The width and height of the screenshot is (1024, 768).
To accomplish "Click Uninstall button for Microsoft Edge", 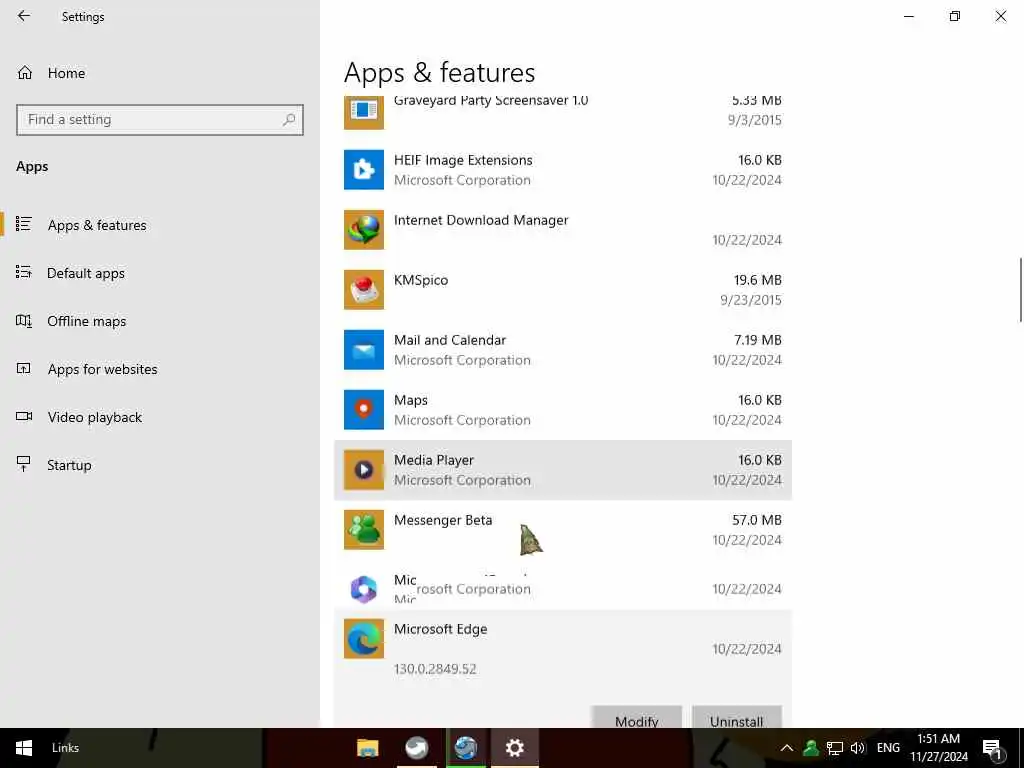I will pos(737,717).
